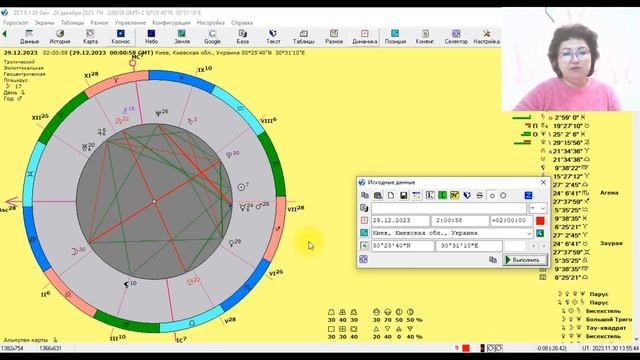
Task: Click the Выполнить button
Action: pyautogui.click(x=526, y=260)
